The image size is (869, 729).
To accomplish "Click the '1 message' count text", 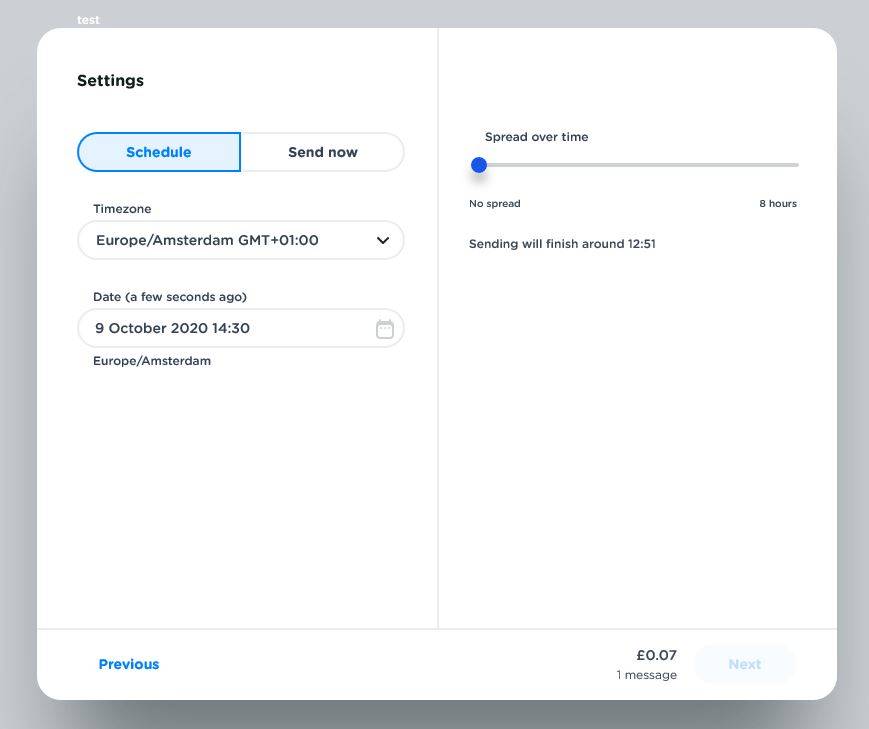I will [646, 675].
